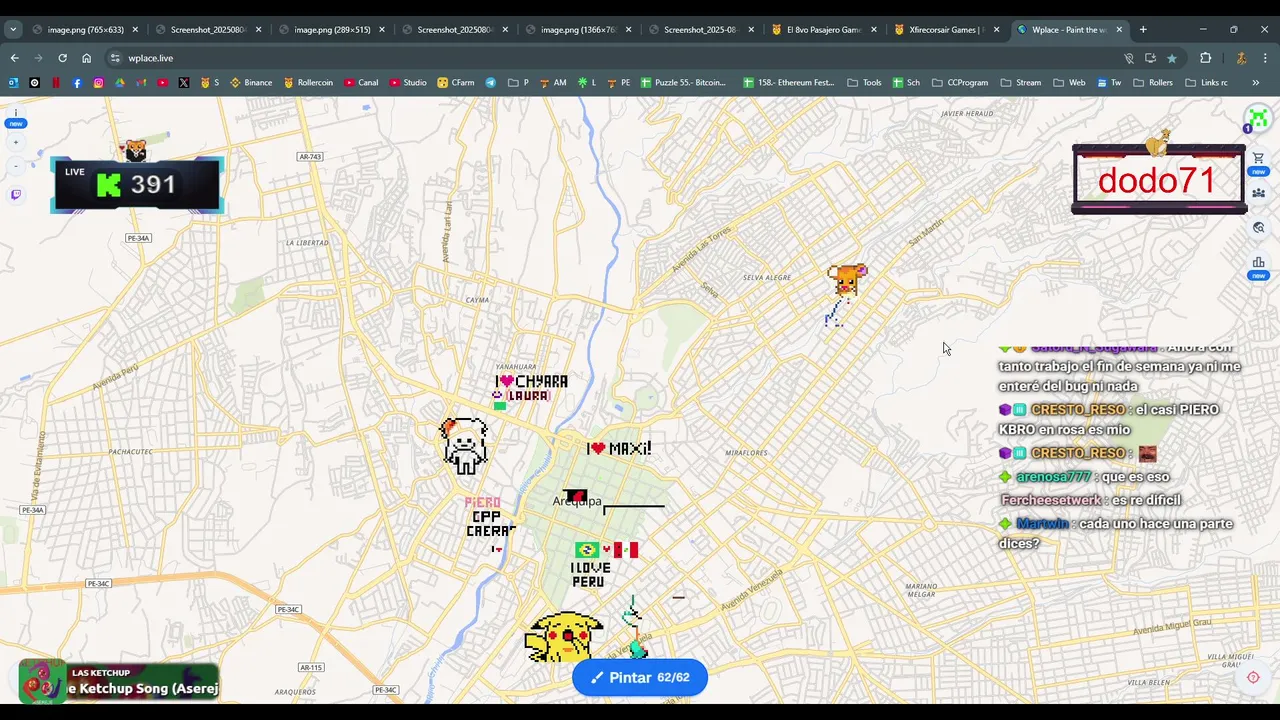1280x720 pixels.
Task: Open the Outlook bookmark
Action: 13,82
